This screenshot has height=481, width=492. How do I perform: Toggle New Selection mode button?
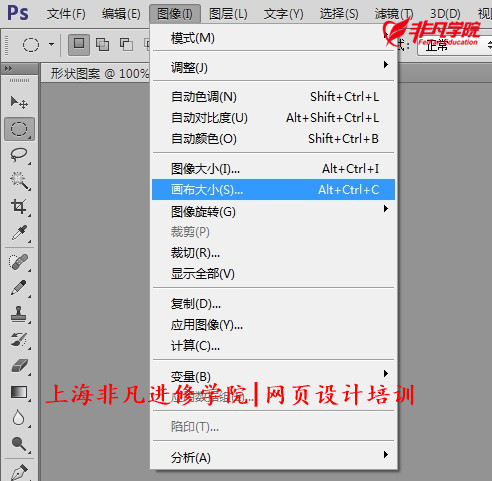pos(79,44)
